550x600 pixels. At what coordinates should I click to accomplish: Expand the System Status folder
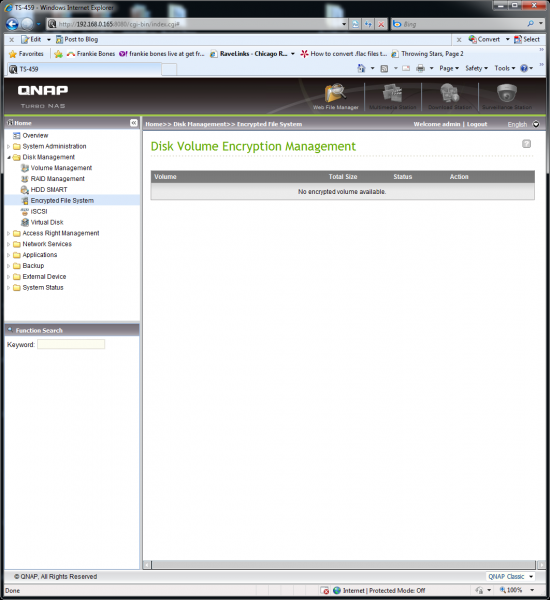(8, 287)
